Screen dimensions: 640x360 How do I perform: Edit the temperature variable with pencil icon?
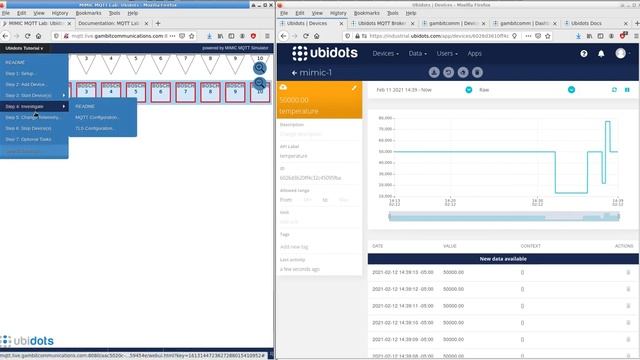pos(354,88)
